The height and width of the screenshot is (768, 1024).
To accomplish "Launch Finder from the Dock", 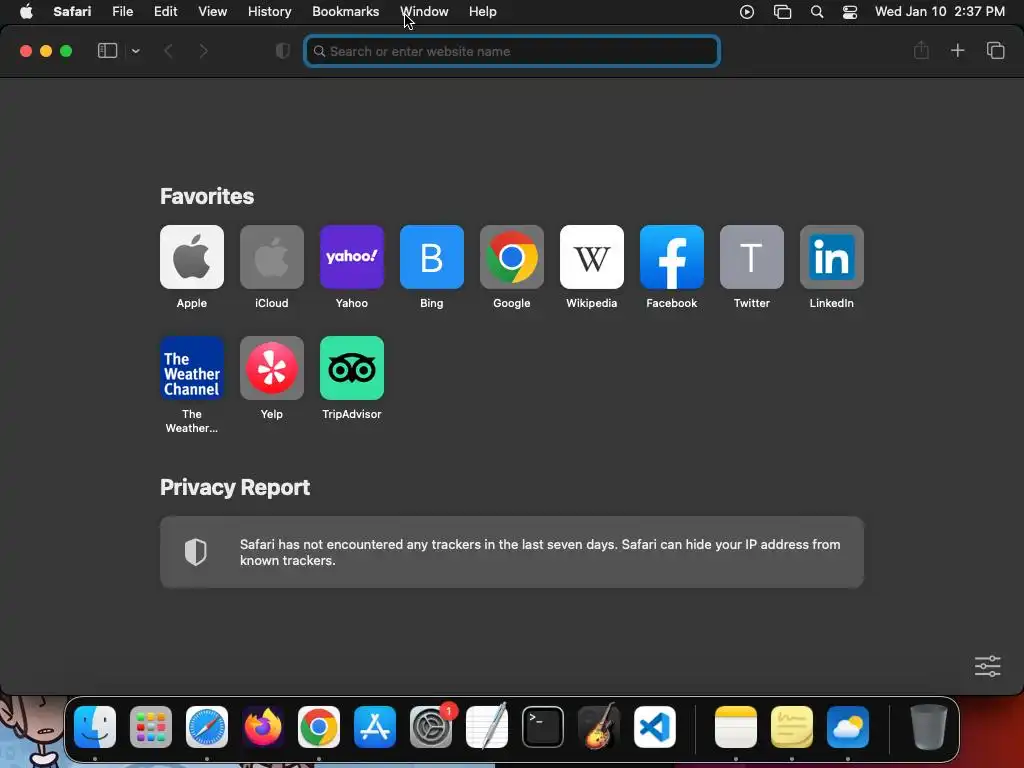I will (x=95, y=727).
